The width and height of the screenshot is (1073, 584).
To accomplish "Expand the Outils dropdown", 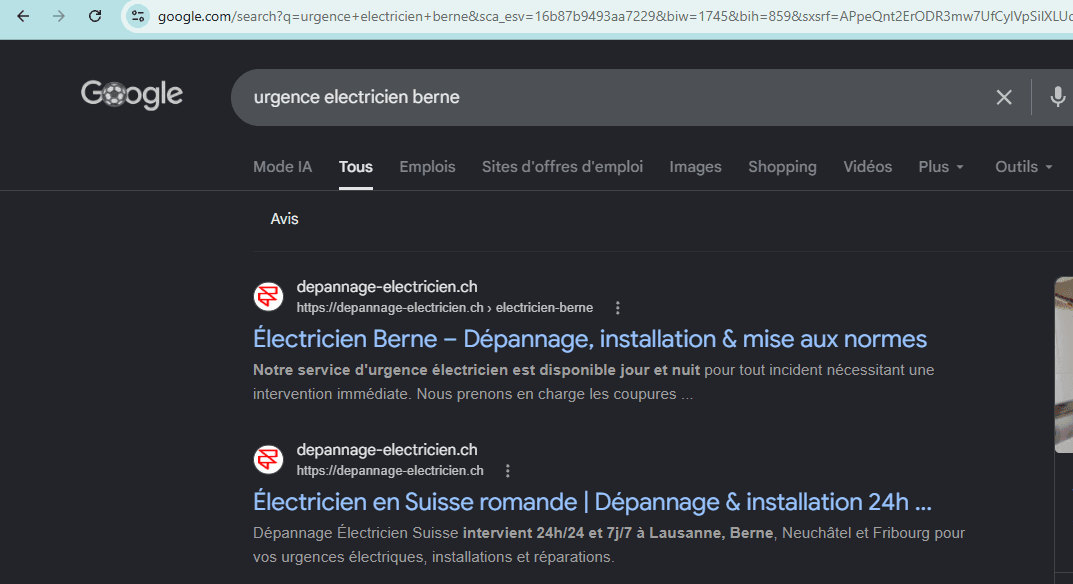I will 1024,167.
